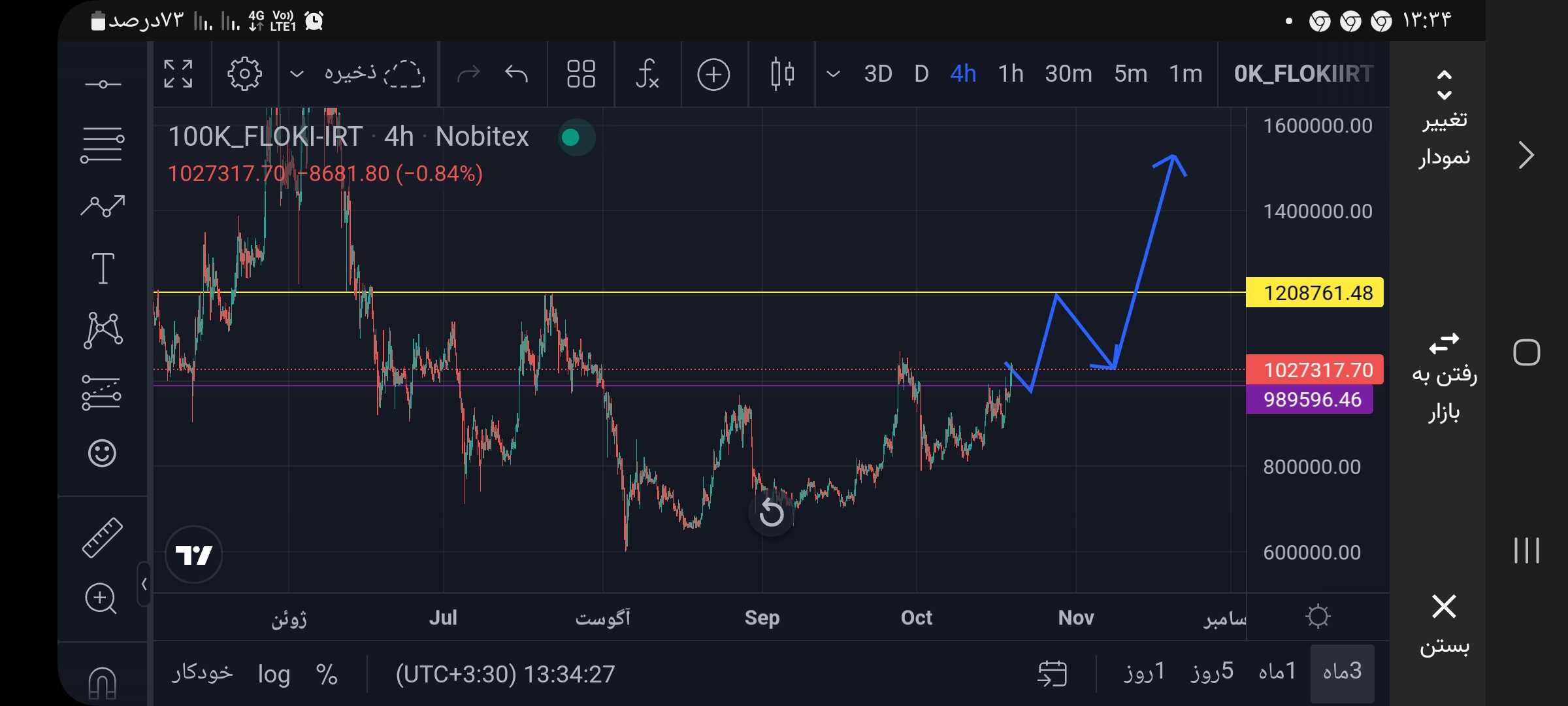
Task: Tap the alarm clock status icon
Action: [314, 21]
